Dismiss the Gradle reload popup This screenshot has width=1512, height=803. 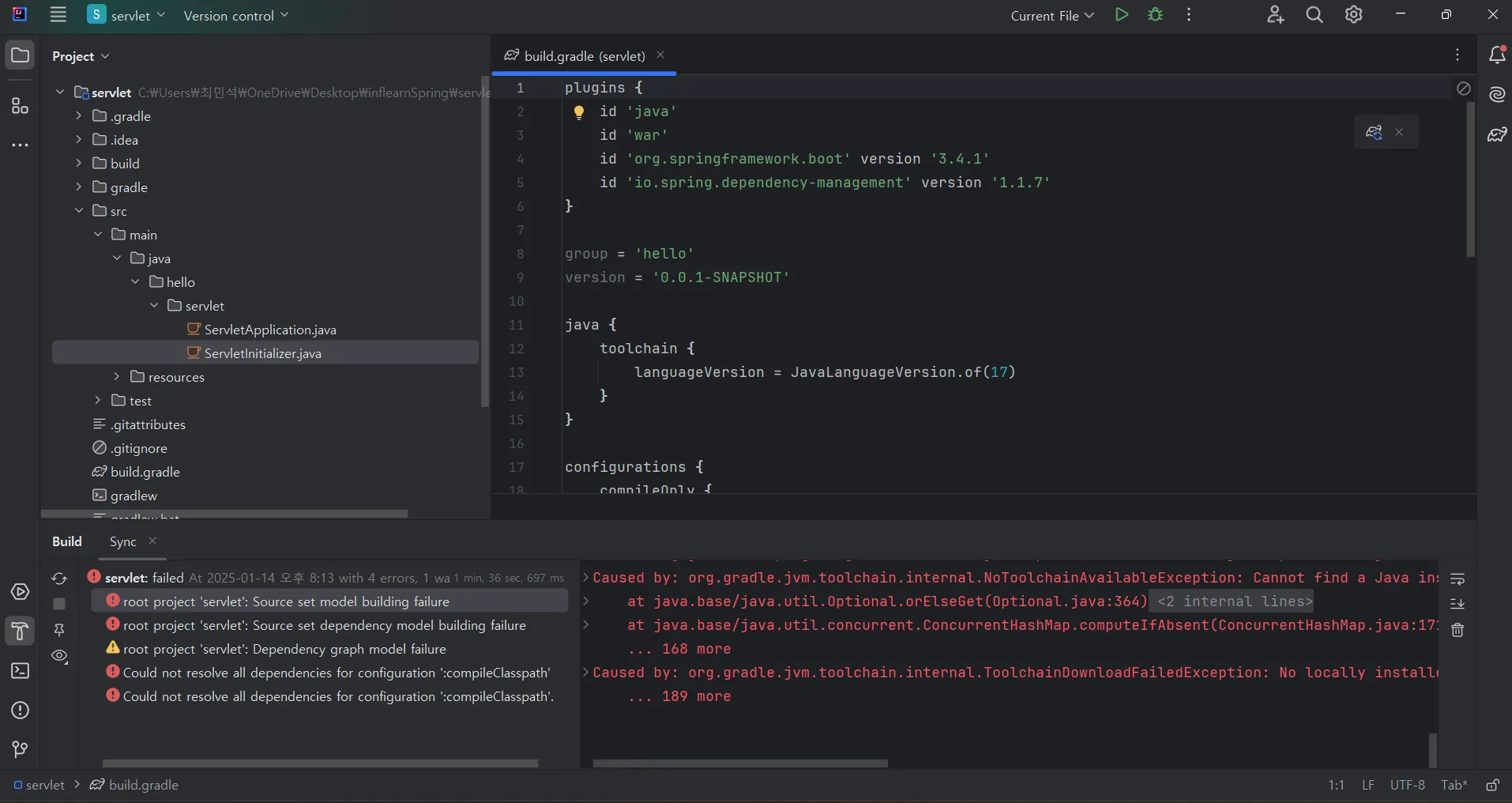tap(1399, 132)
